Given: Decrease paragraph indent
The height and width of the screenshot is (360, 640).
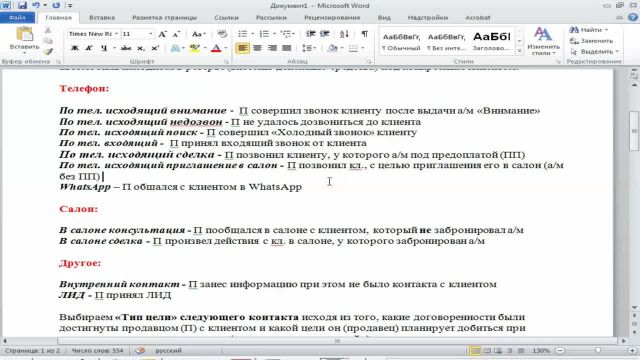Looking at the screenshot, I should pyautogui.click(x=311, y=34).
